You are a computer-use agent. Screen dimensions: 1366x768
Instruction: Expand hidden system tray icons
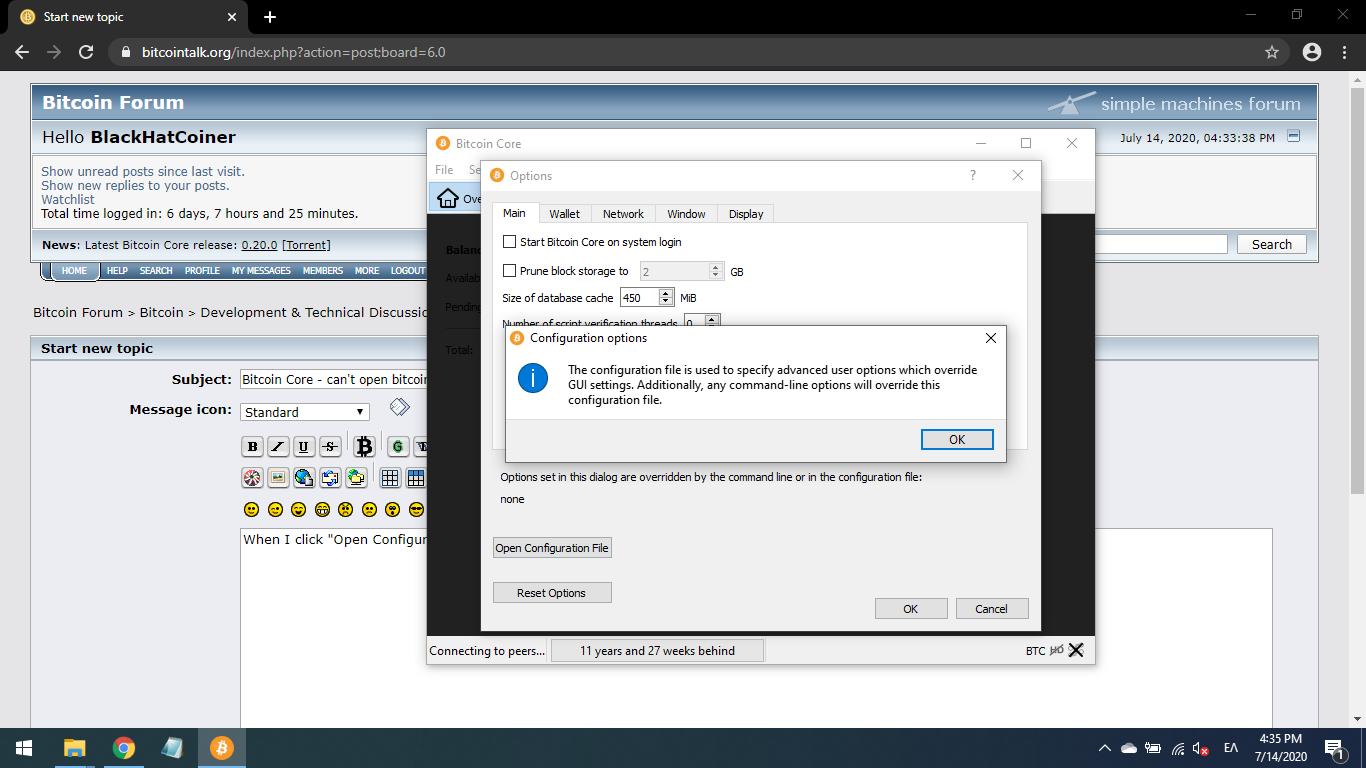pyautogui.click(x=1104, y=748)
